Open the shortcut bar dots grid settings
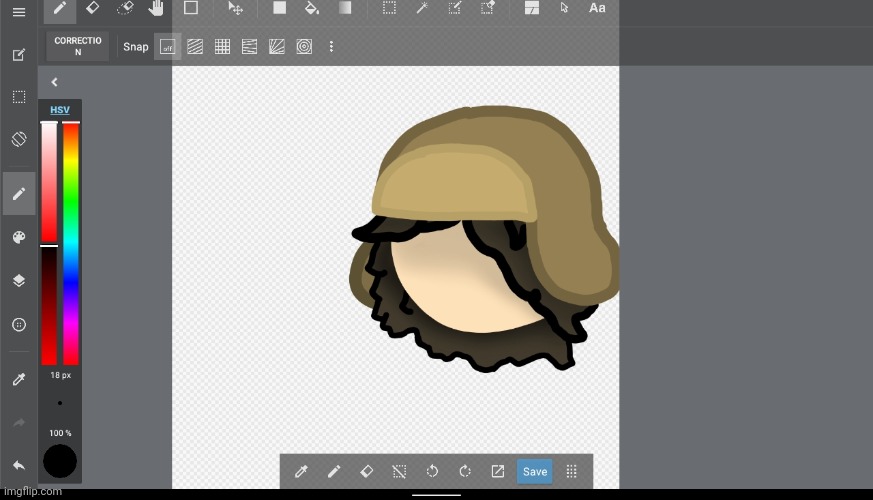 tap(571, 472)
